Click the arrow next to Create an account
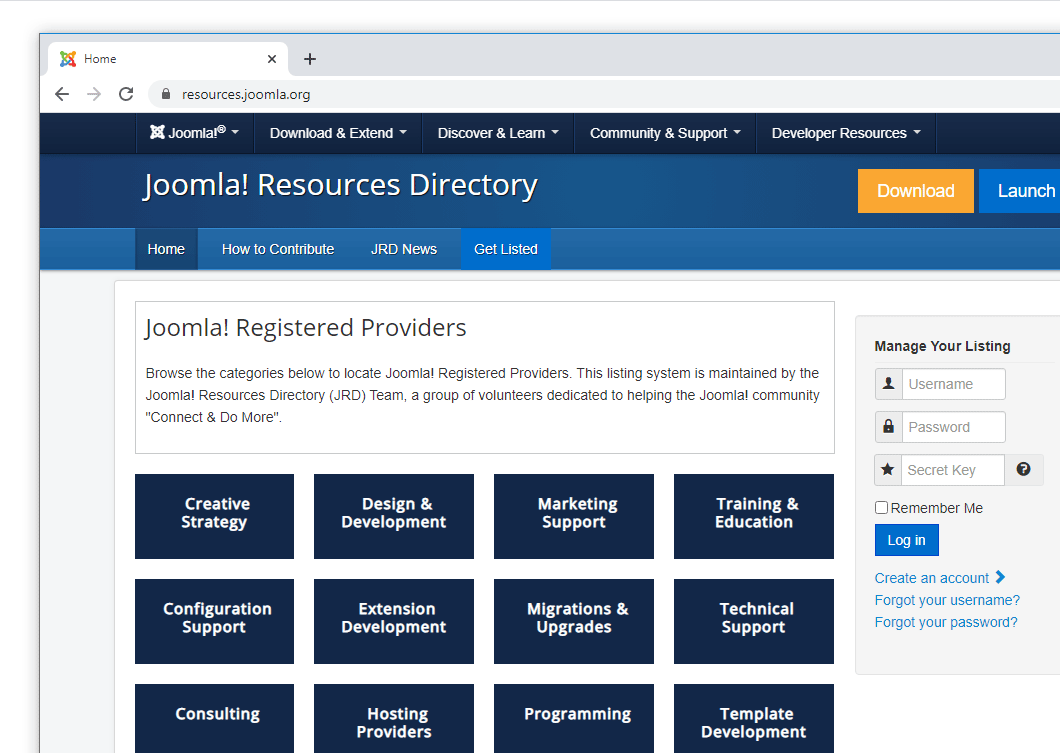 [x=1001, y=577]
